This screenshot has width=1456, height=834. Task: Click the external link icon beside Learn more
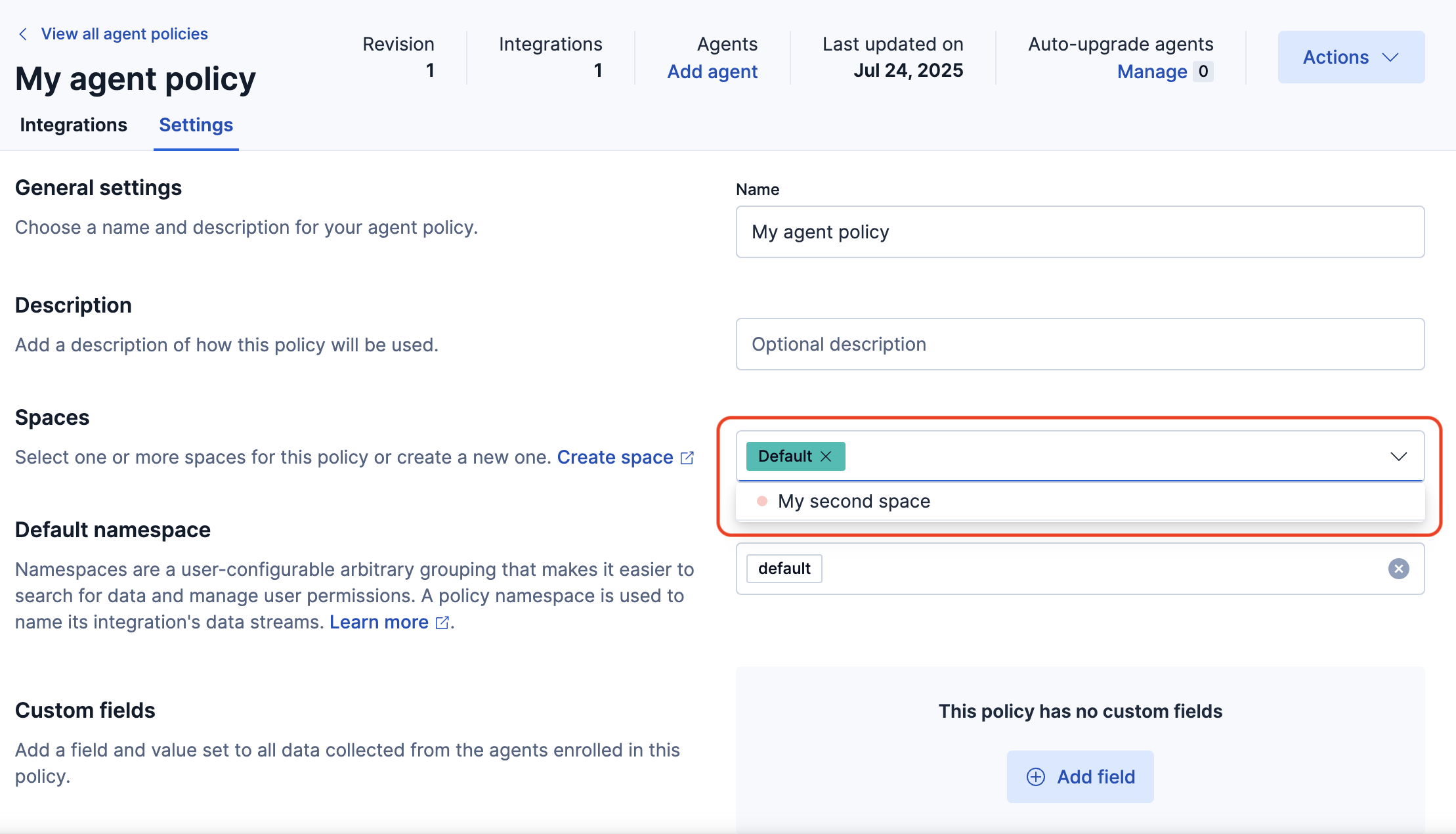click(x=442, y=623)
